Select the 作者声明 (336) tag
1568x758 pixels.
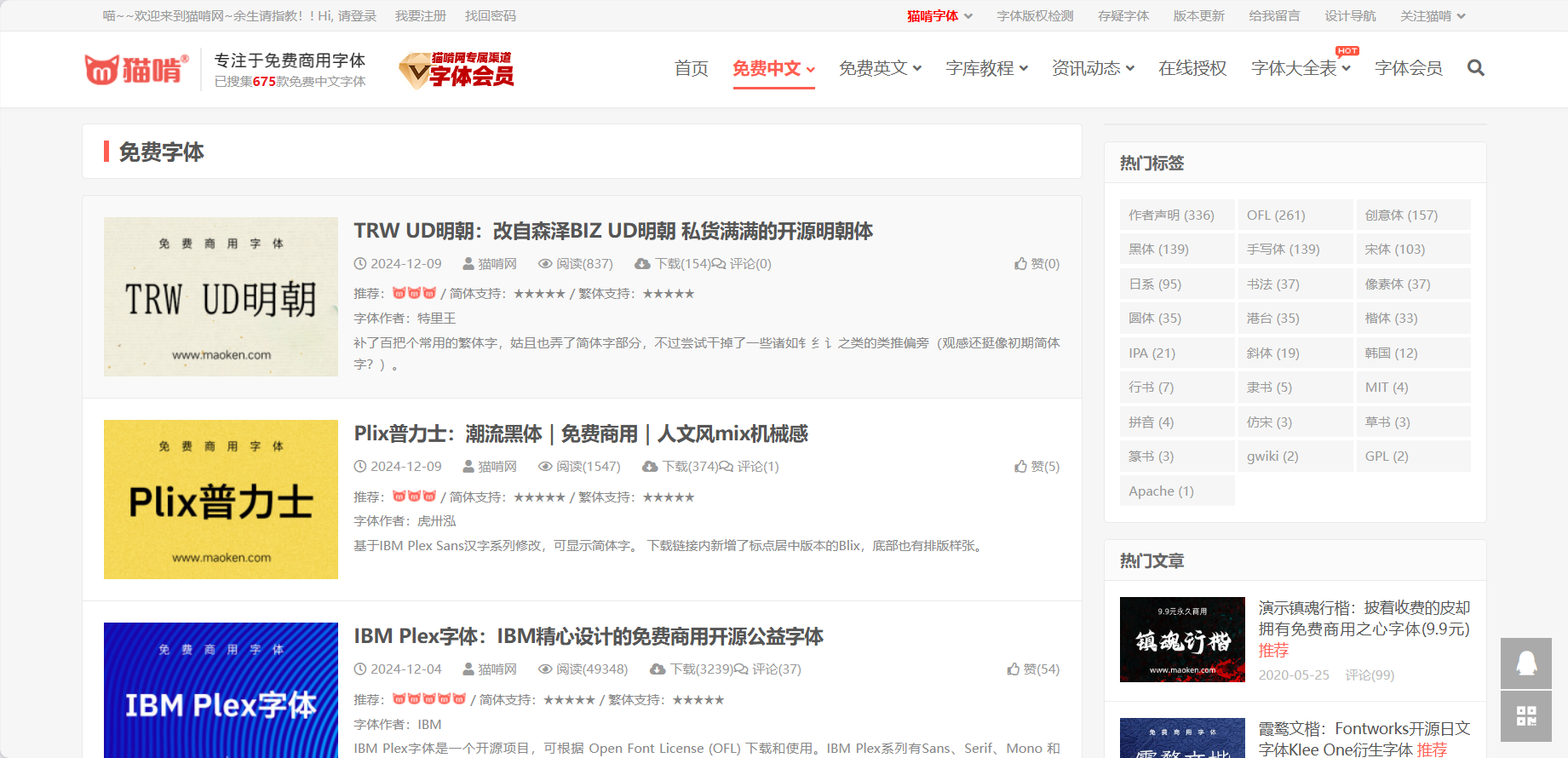pos(1177,215)
